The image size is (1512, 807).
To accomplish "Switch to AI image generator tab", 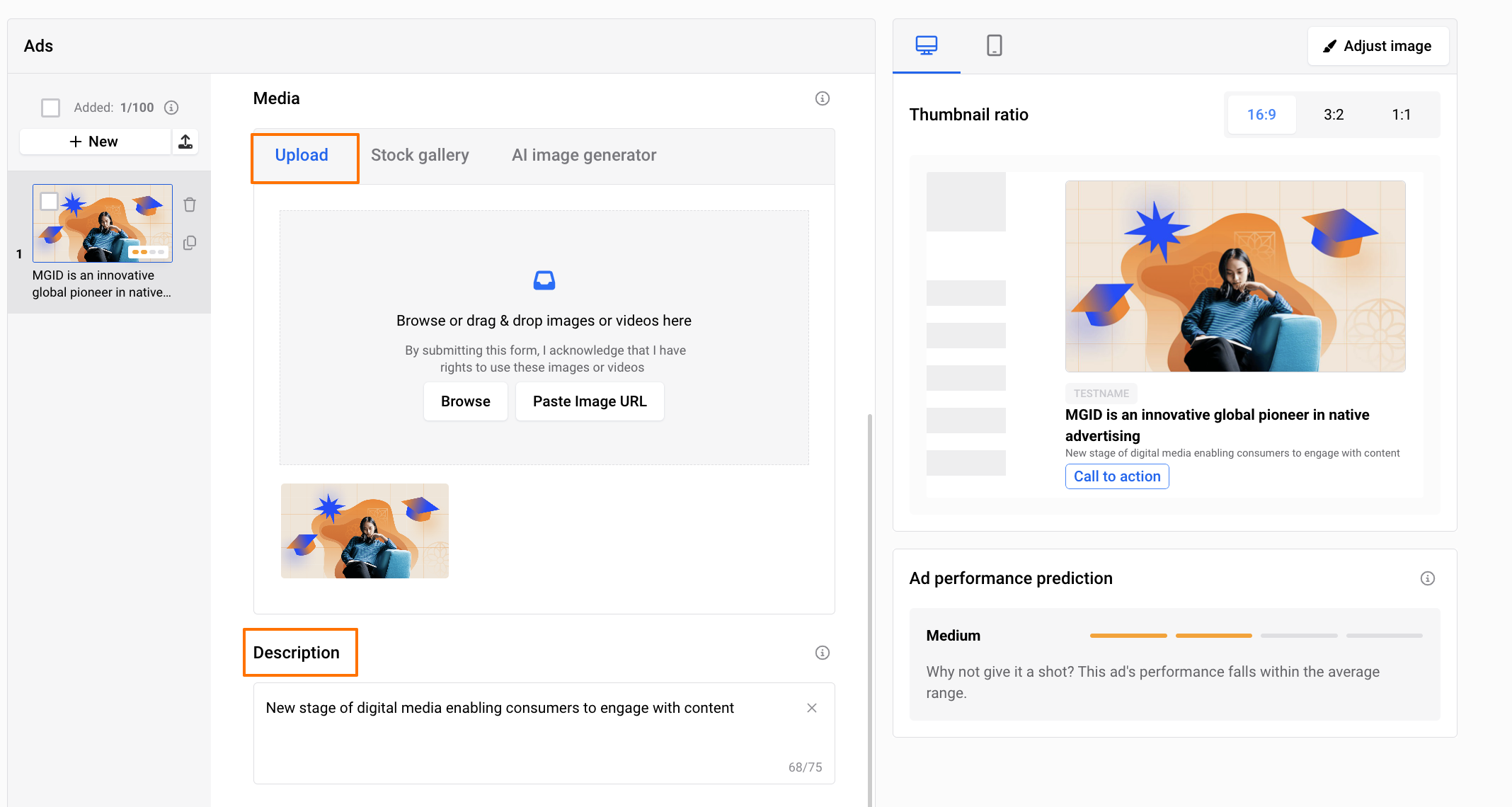I will click(x=584, y=155).
